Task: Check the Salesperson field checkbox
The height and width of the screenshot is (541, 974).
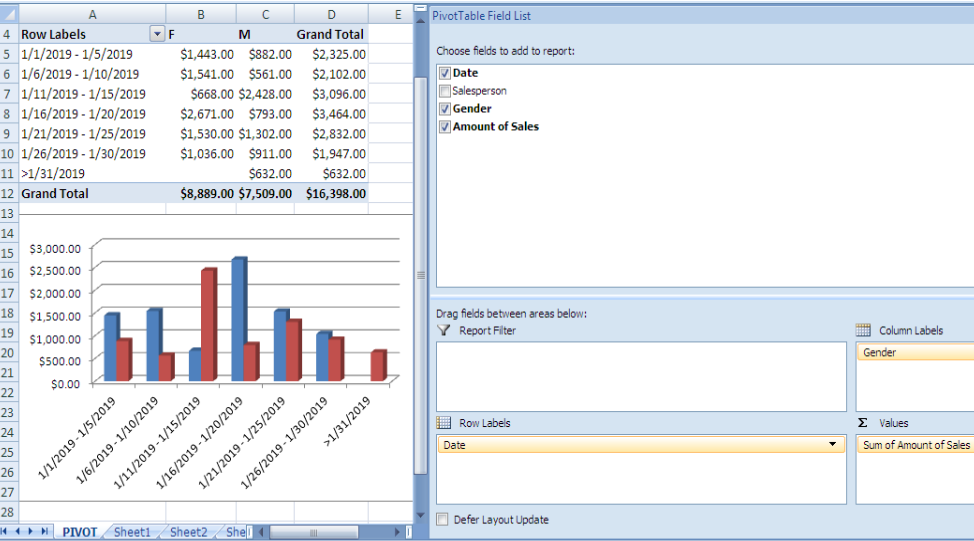Action: 445,91
